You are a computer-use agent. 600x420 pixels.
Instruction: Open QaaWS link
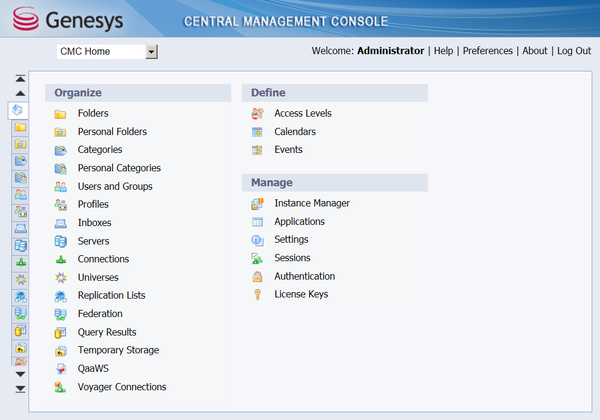coord(93,368)
